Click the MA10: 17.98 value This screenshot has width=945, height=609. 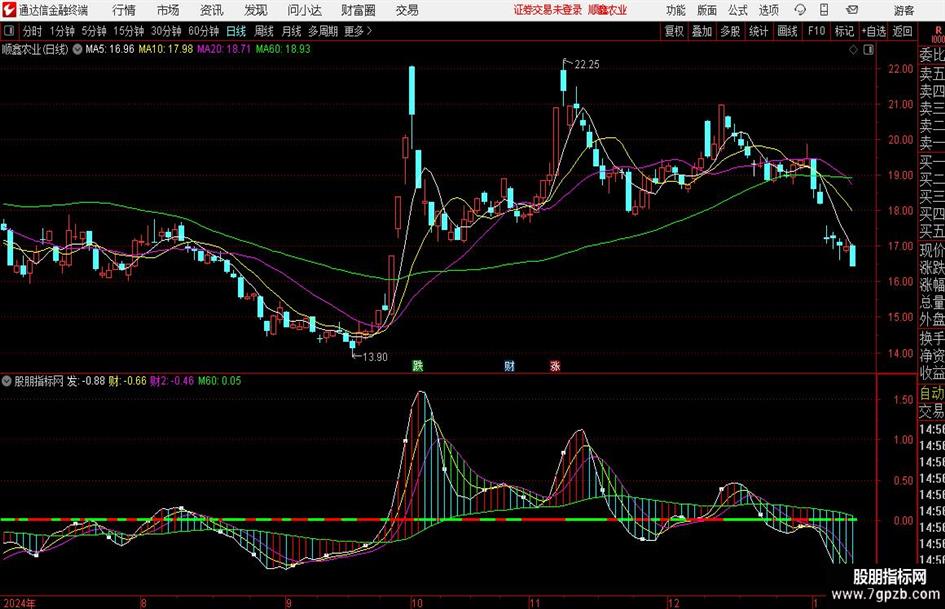coord(166,49)
